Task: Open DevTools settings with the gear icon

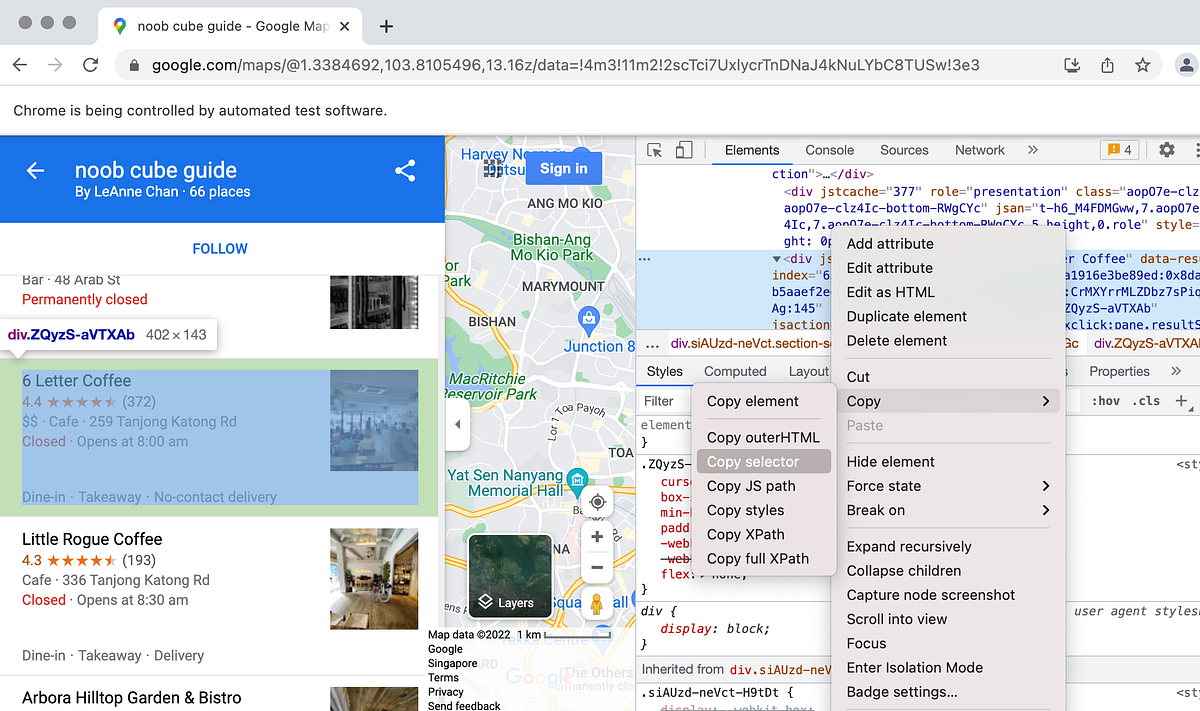Action: (x=1166, y=149)
